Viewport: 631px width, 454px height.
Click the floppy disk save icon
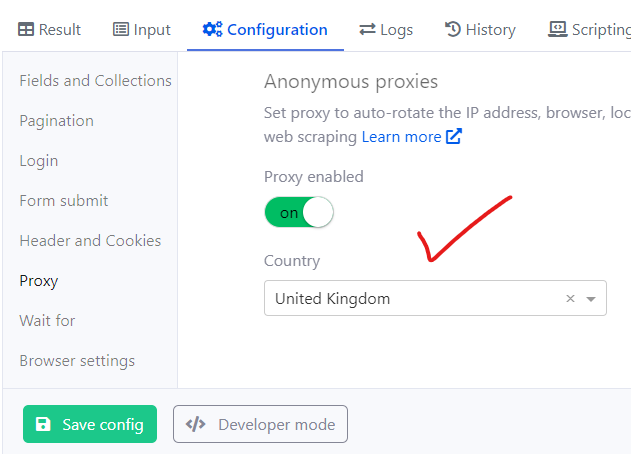click(x=43, y=424)
